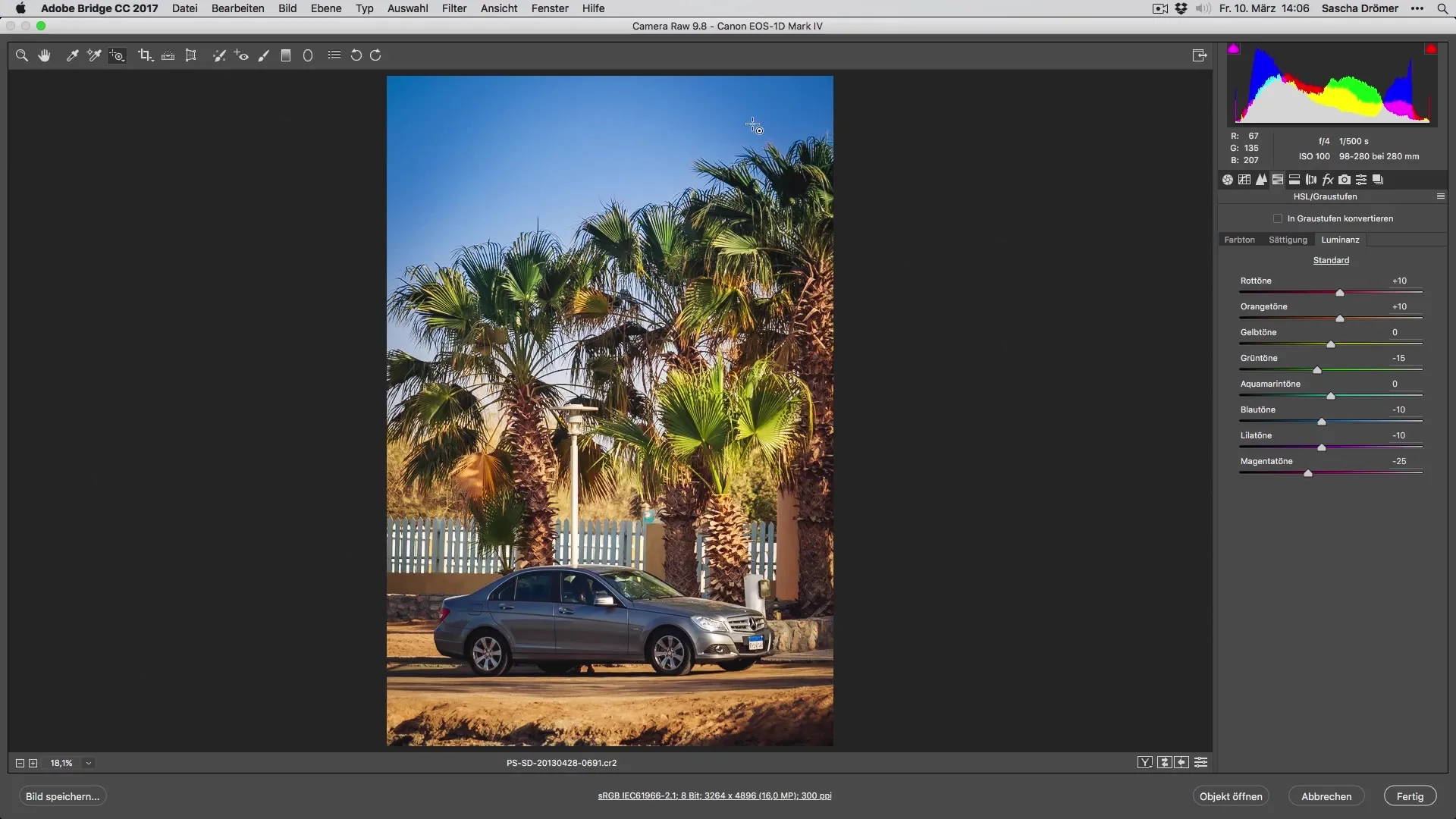Toggle full screen mode icon
The height and width of the screenshot is (819, 1456).
coord(1200,55)
